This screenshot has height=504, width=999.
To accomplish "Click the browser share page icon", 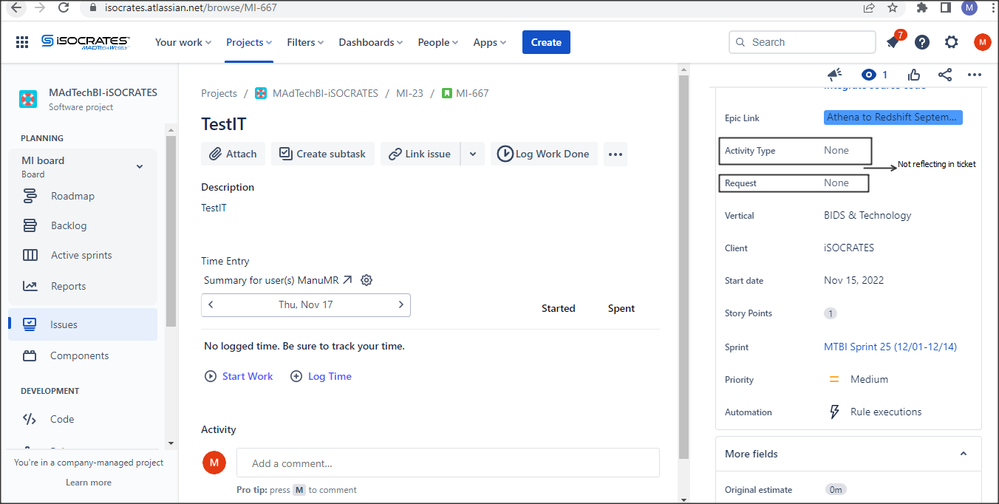I will [869, 8].
